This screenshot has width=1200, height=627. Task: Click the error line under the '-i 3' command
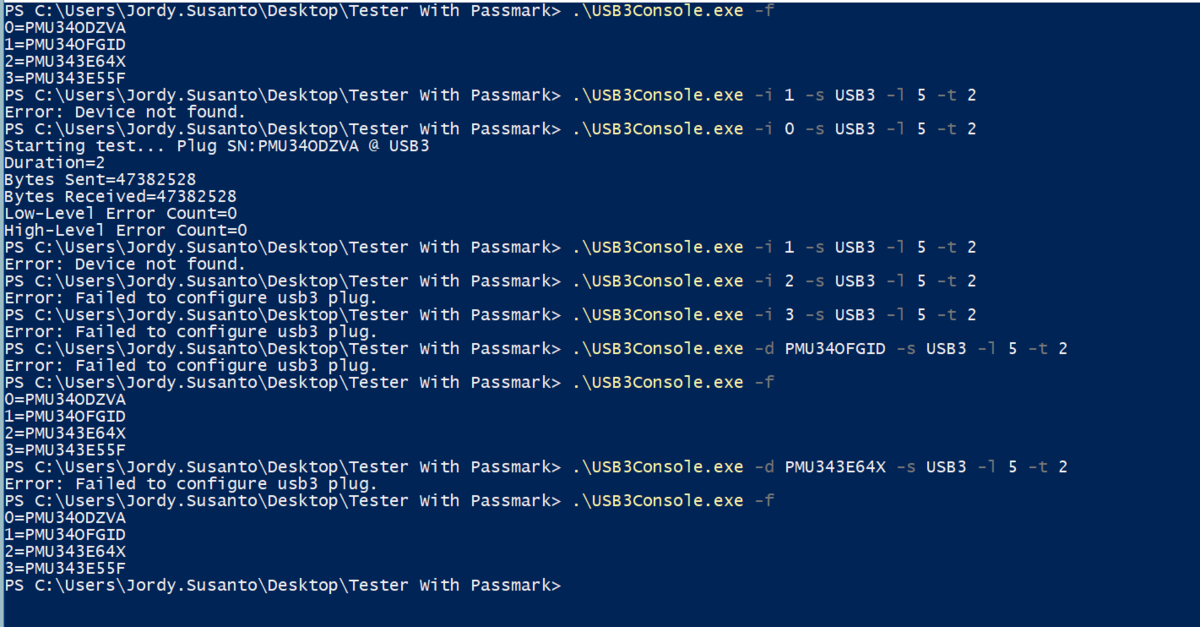click(x=191, y=332)
